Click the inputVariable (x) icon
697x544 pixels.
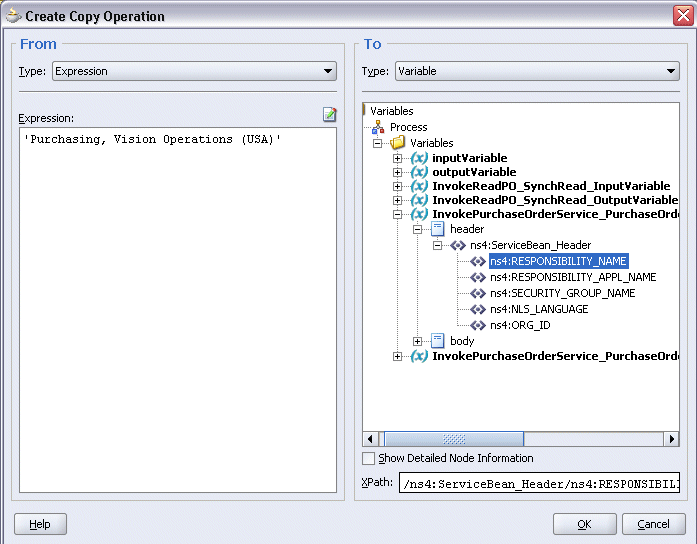[419, 158]
